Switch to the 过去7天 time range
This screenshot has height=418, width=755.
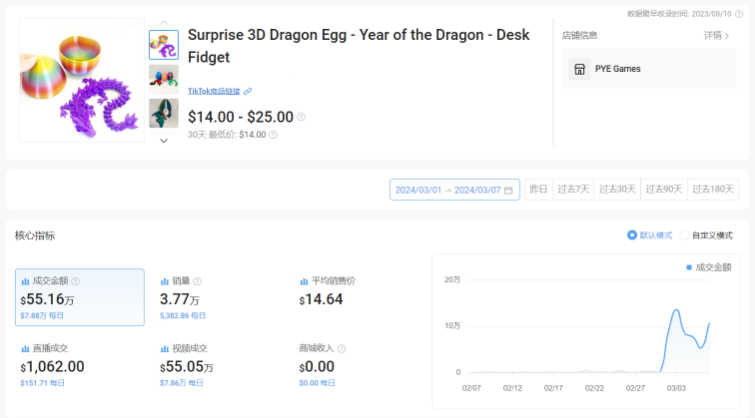click(574, 190)
